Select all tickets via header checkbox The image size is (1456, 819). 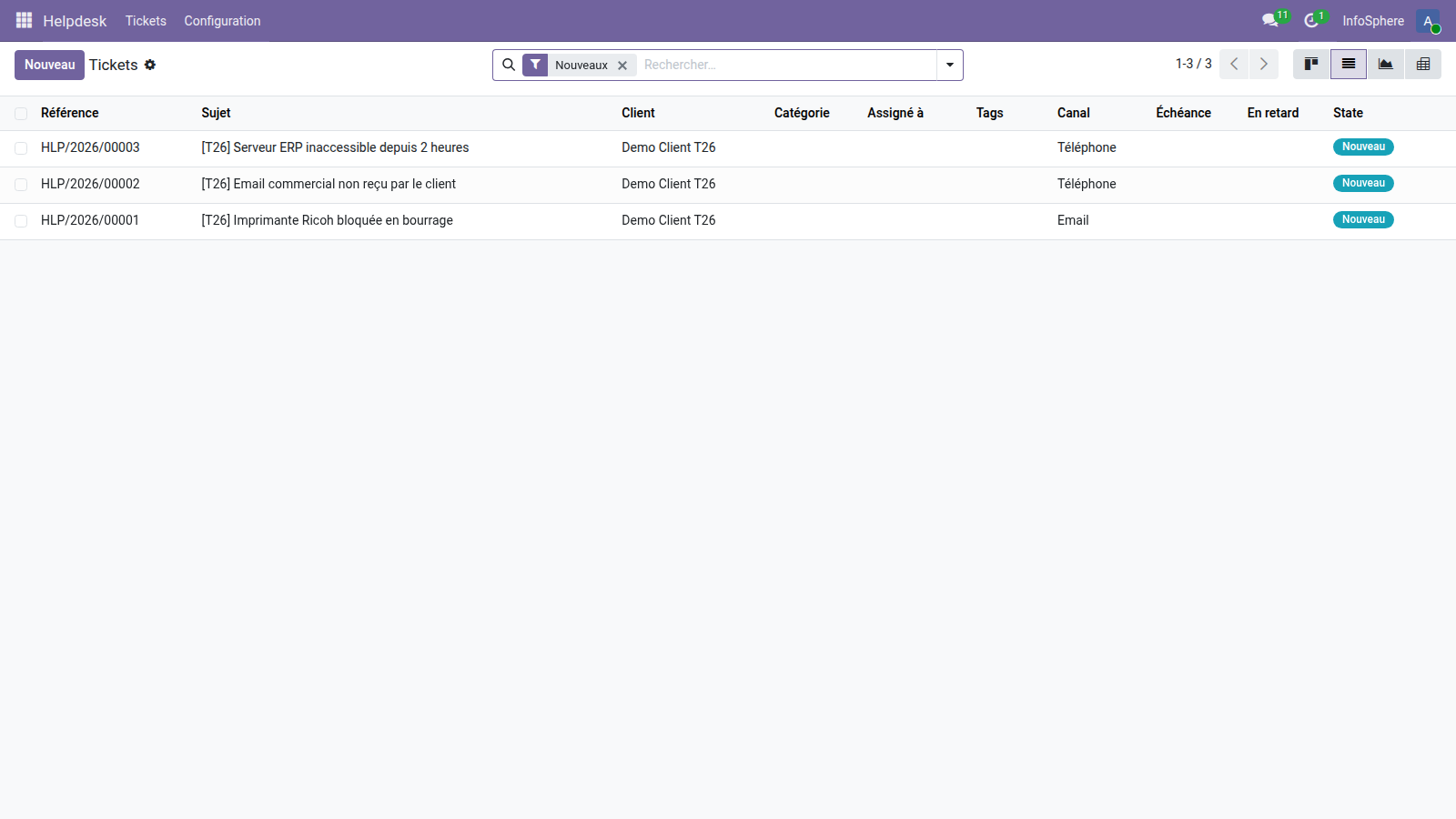pyautogui.click(x=21, y=113)
